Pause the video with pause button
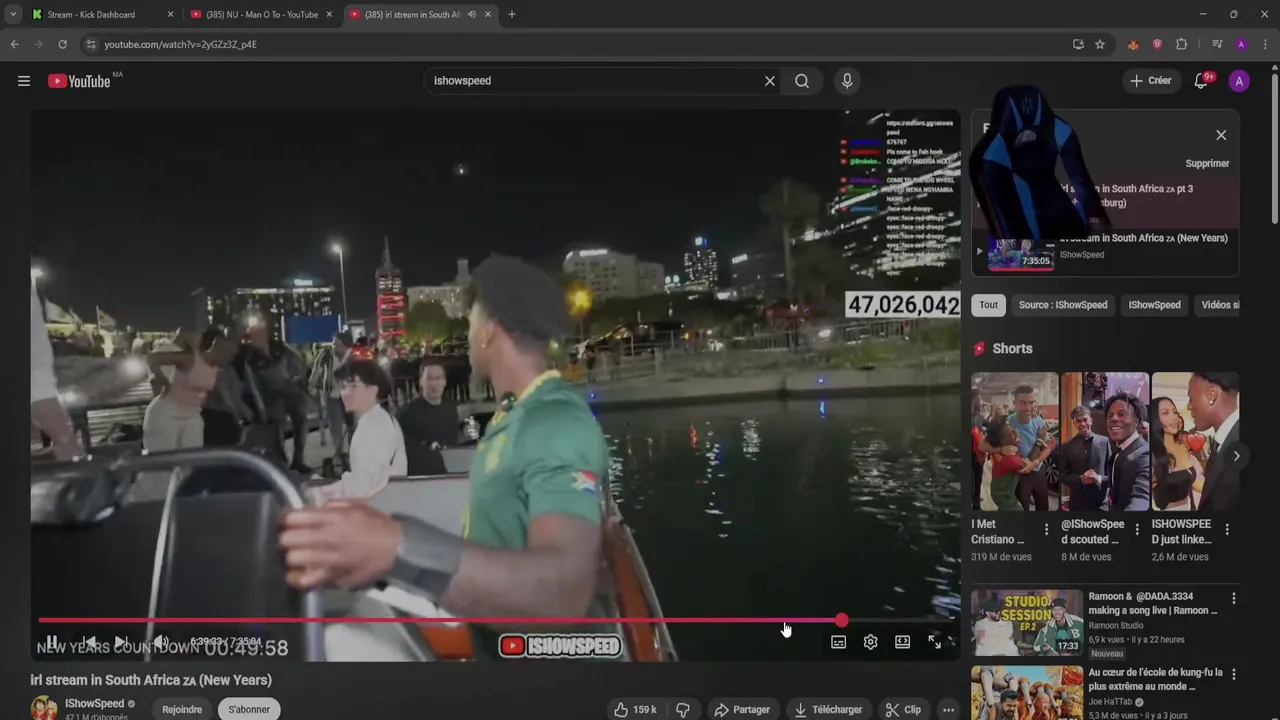This screenshot has width=1280, height=720. (52, 642)
